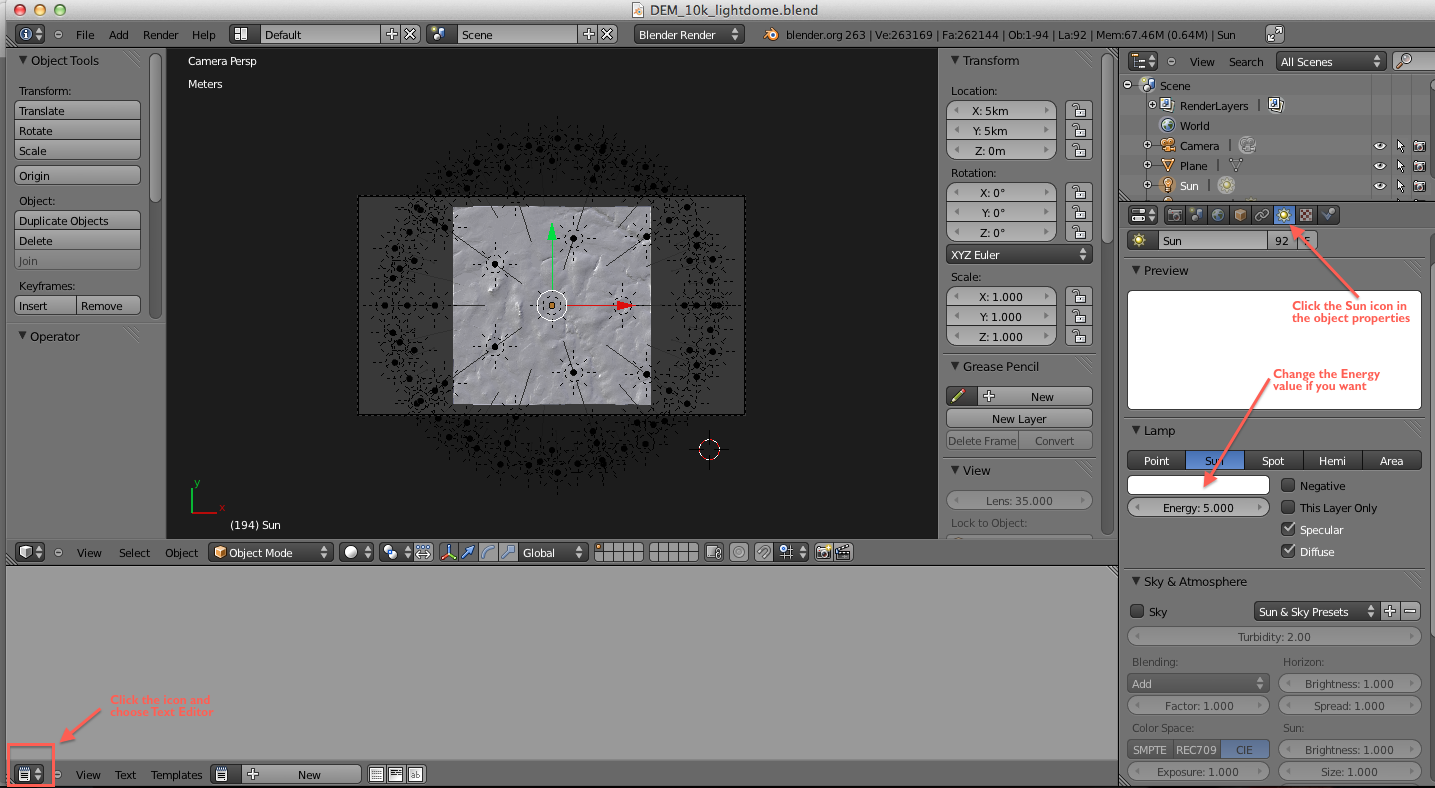1435x788 pixels.
Task: Collapse the Lamp panel
Action: pos(1136,430)
